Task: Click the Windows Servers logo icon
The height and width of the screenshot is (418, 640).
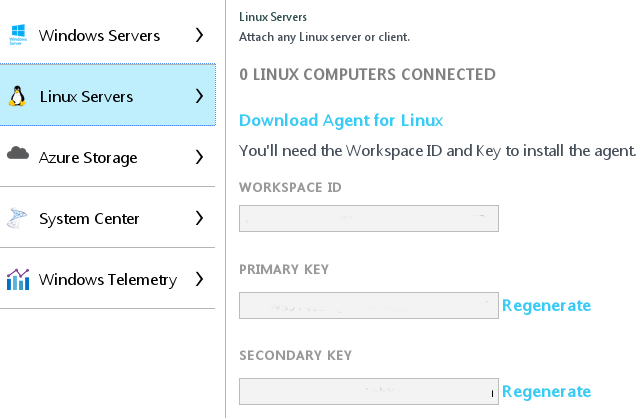Action: 18,34
